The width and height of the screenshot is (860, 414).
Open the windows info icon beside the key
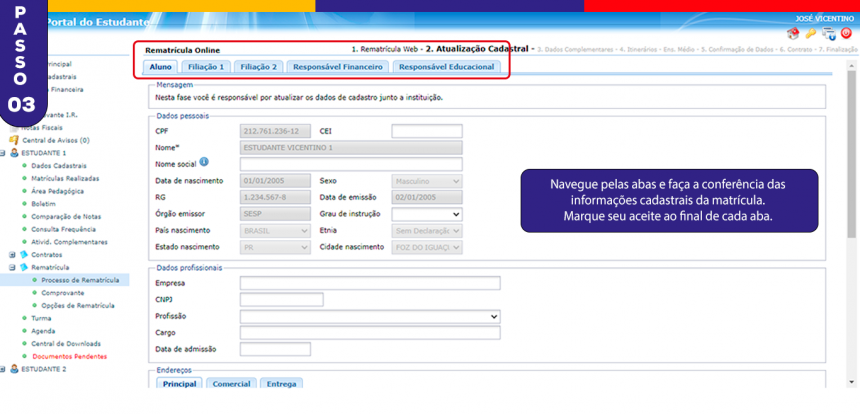[829, 35]
